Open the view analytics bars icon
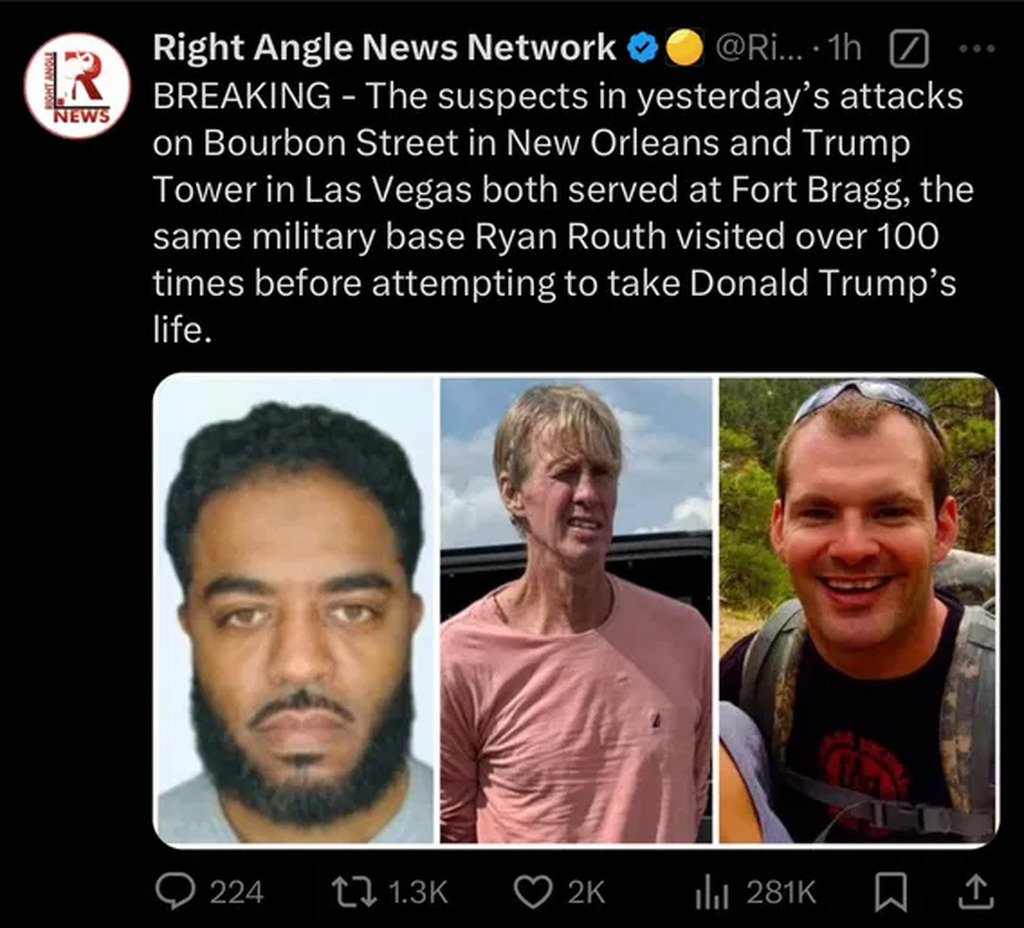The height and width of the screenshot is (928, 1024). (712, 893)
